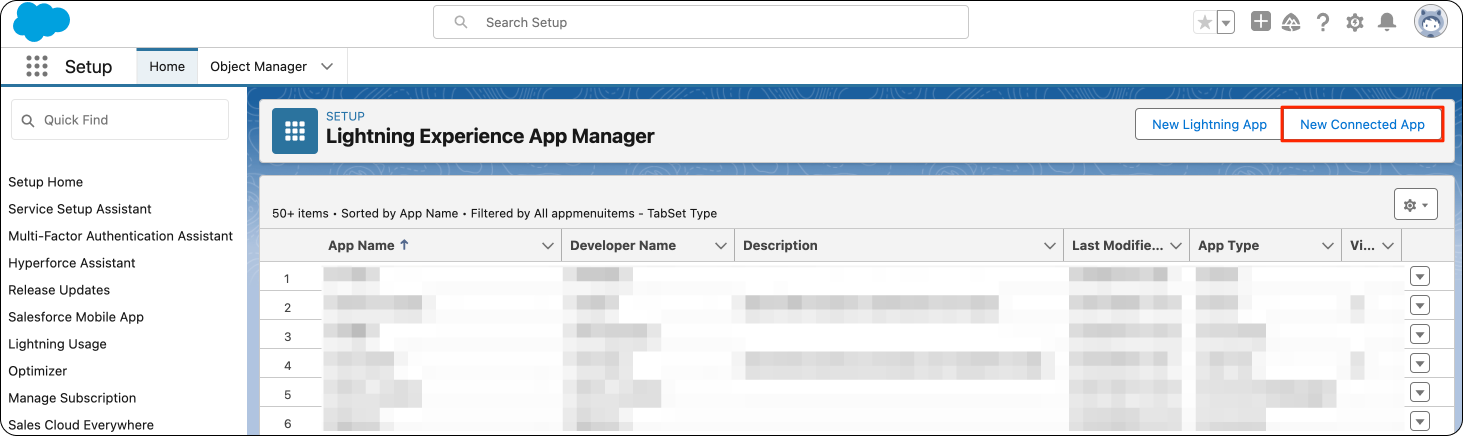1463x436 pixels.
Task: Open the App Launcher grid icon
Action: [x=37, y=66]
